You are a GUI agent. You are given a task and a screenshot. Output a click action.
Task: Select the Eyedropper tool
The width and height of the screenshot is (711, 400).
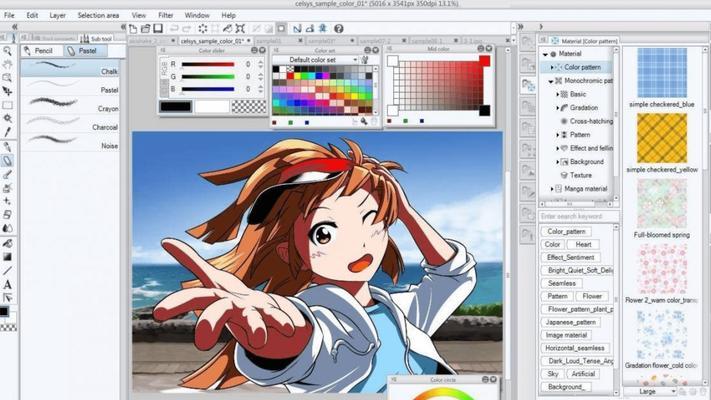coord(7,132)
